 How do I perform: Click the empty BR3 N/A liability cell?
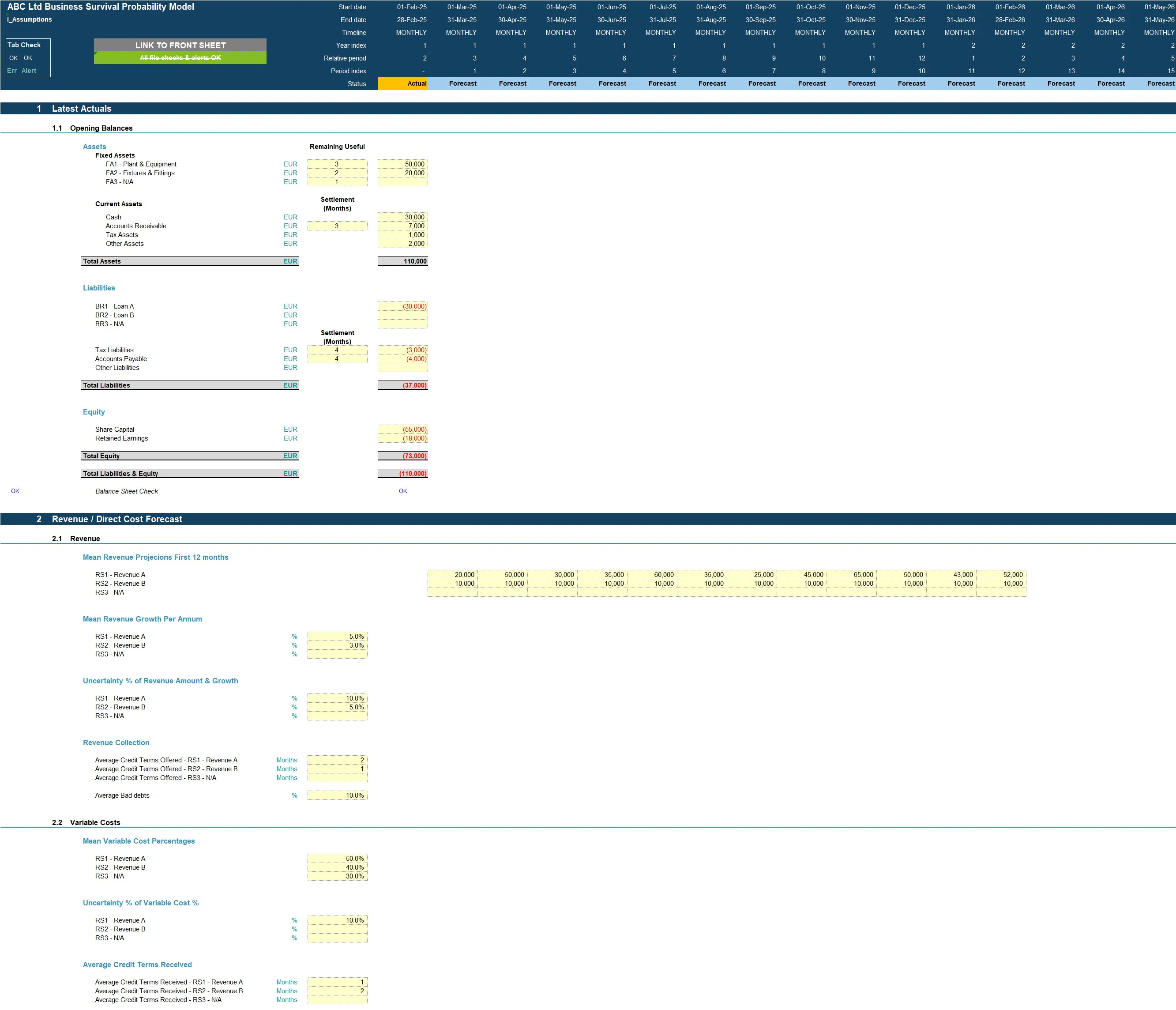point(402,324)
